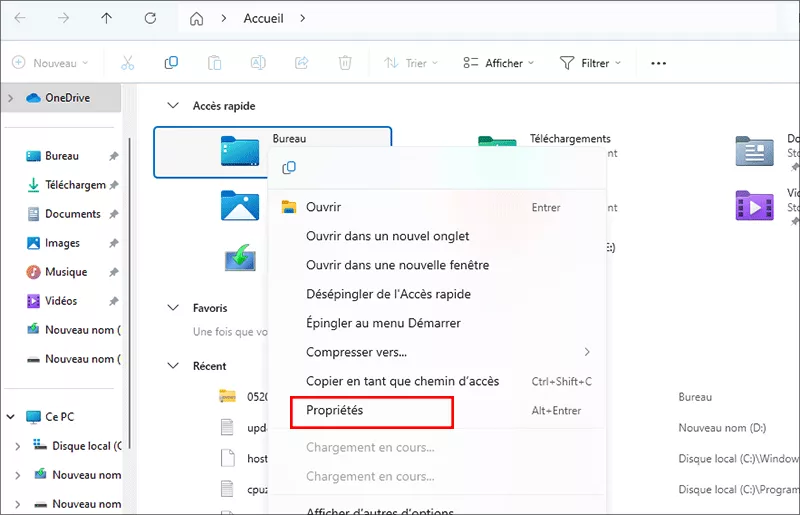Select Images in the sidebar
The height and width of the screenshot is (515, 800).
62,243
